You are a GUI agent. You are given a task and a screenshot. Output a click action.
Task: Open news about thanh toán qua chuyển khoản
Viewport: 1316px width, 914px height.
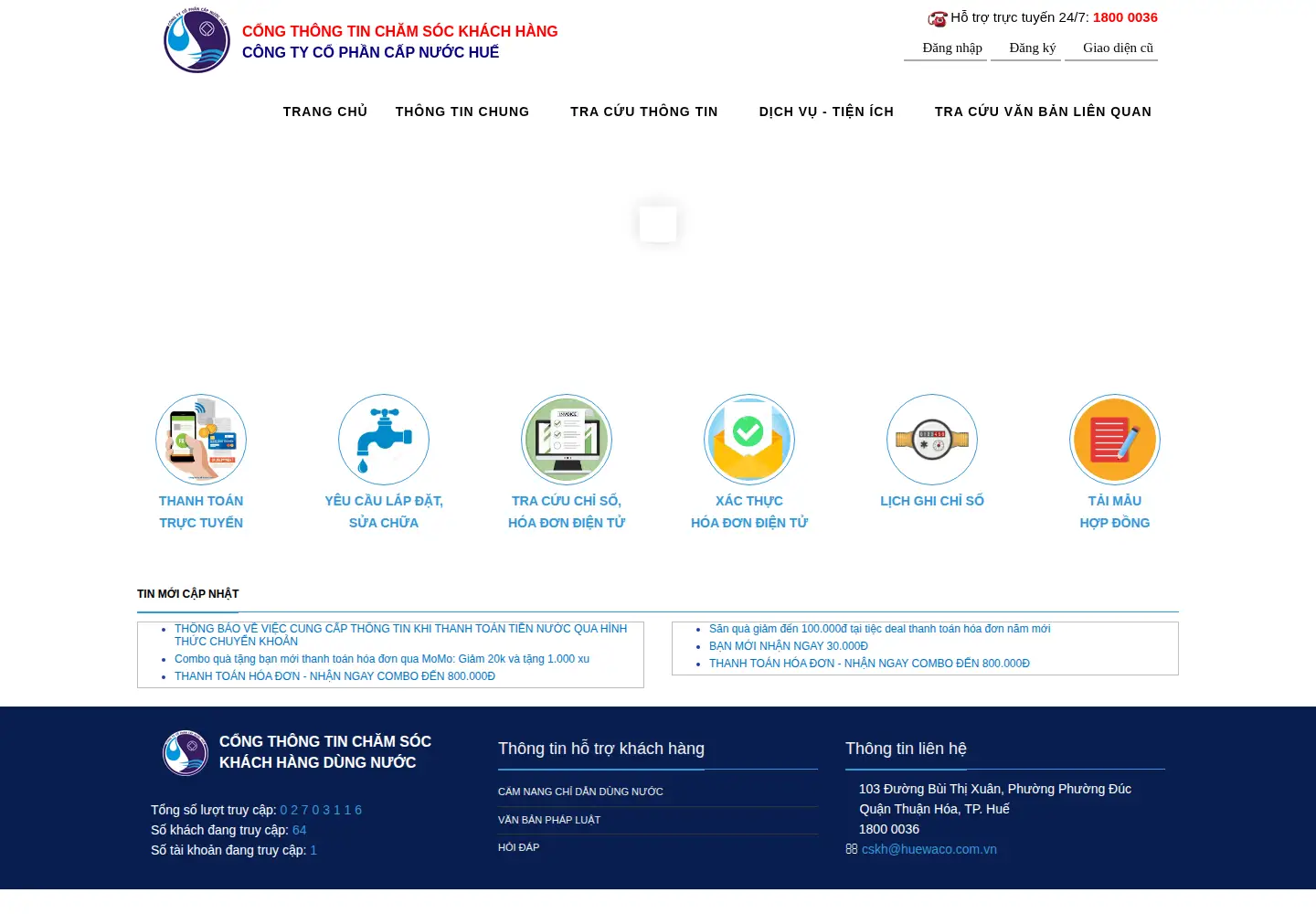400,635
